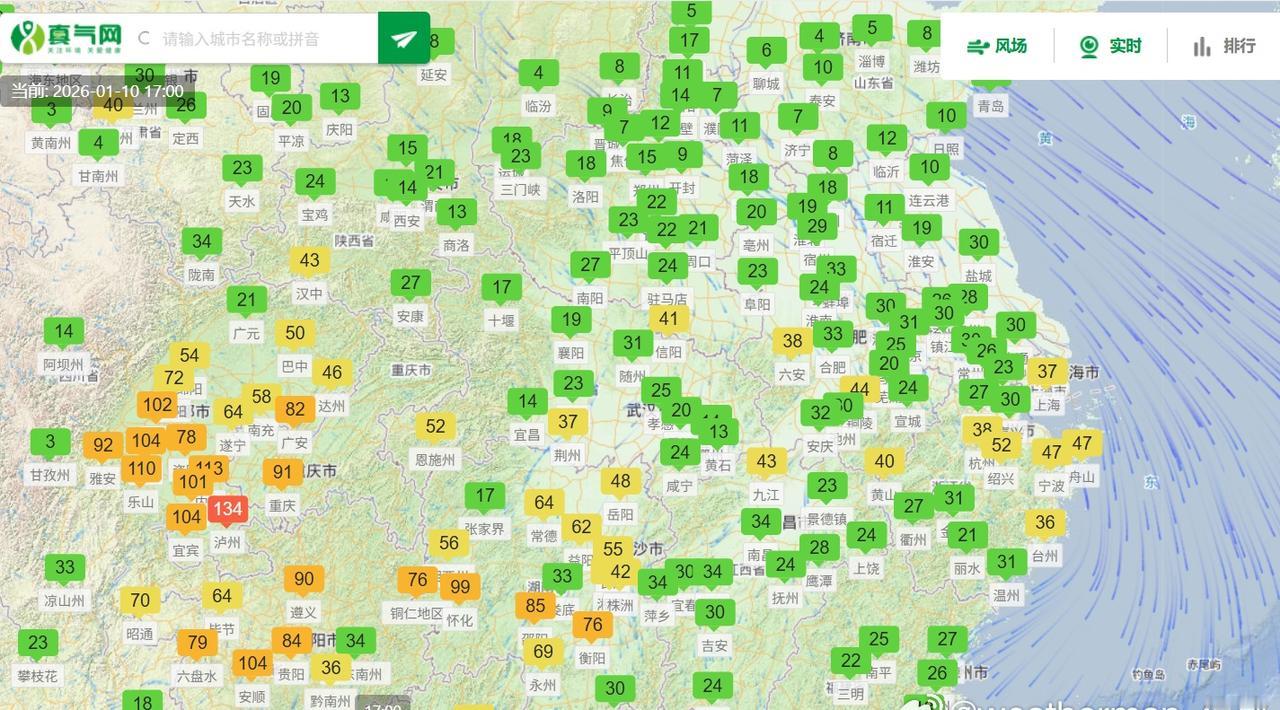The height and width of the screenshot is (710, 1280).
Task: Click the 85 orange marker near 娄底
Action: [535, 607]
